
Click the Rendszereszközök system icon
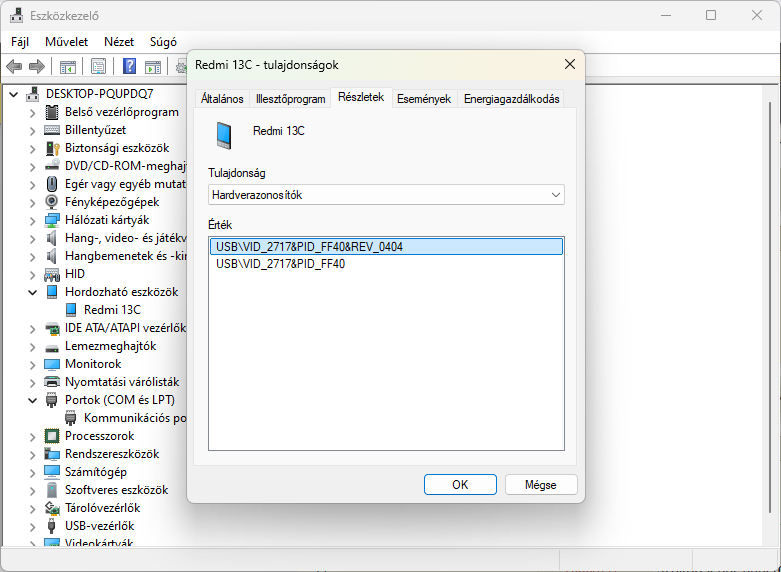[52, 454]
